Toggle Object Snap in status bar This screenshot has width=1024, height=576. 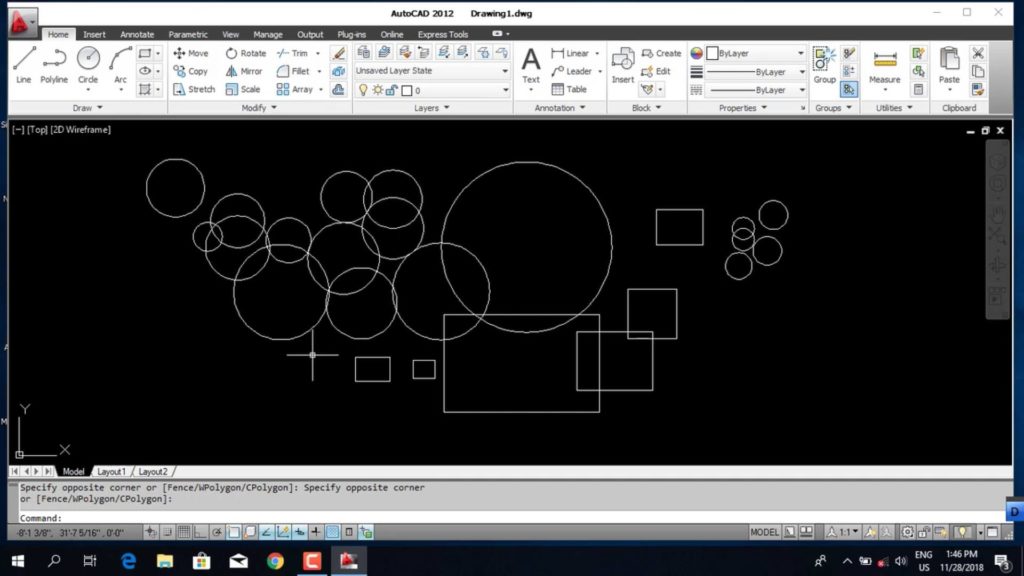pyautogui.click(x=233, y=532)
